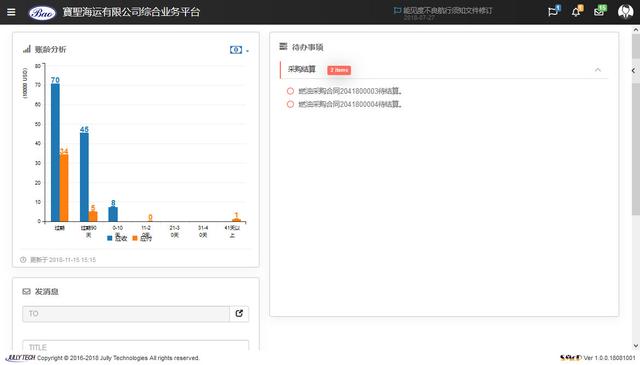Click the bar chart icon beside 账龄分析
Screen dimensions: 640x365
pyautogui.click(x=27, y=49)
